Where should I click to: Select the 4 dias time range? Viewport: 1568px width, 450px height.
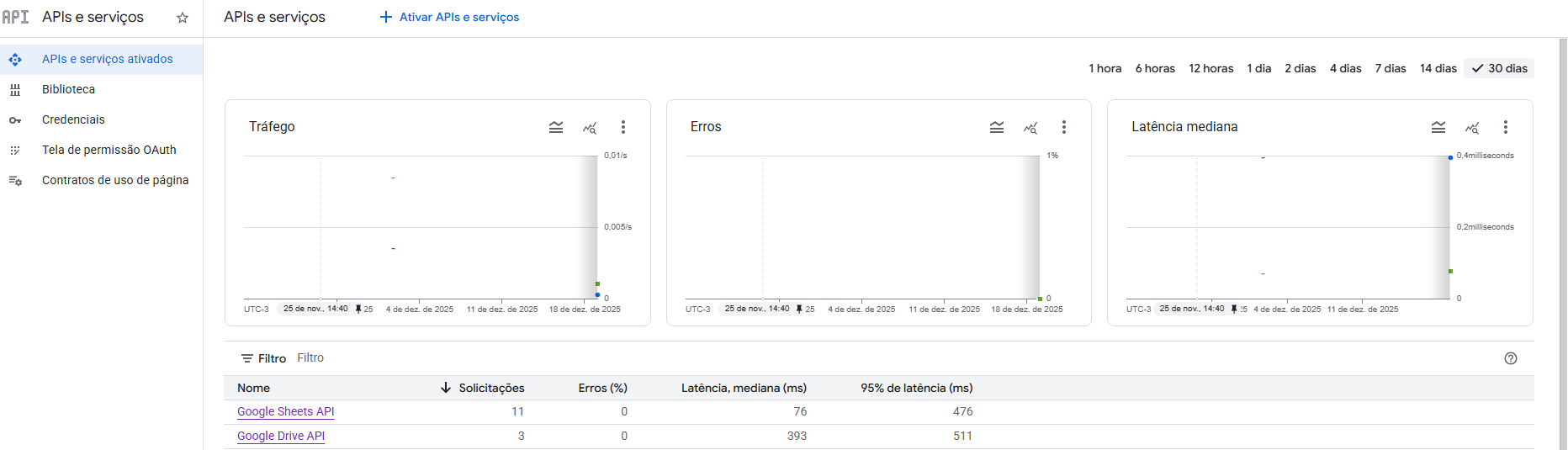coord(1346,68)
